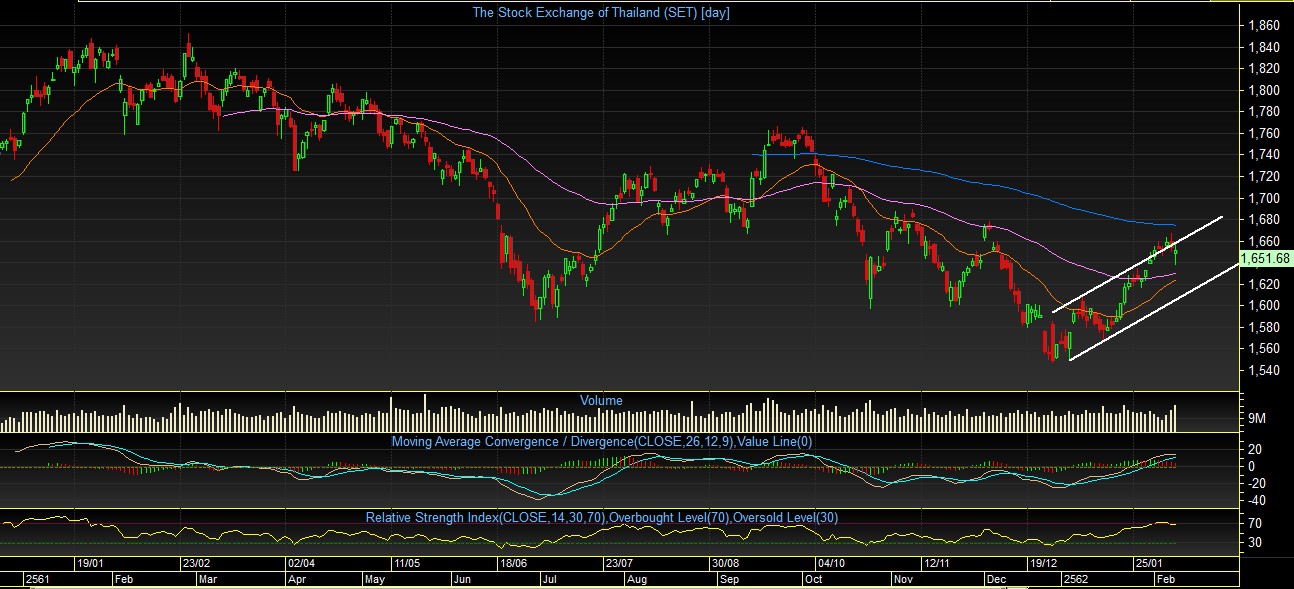This screenshot has width=1294, height=589.
Task: Click the Jun month label
Action: [x=463, y=579]
